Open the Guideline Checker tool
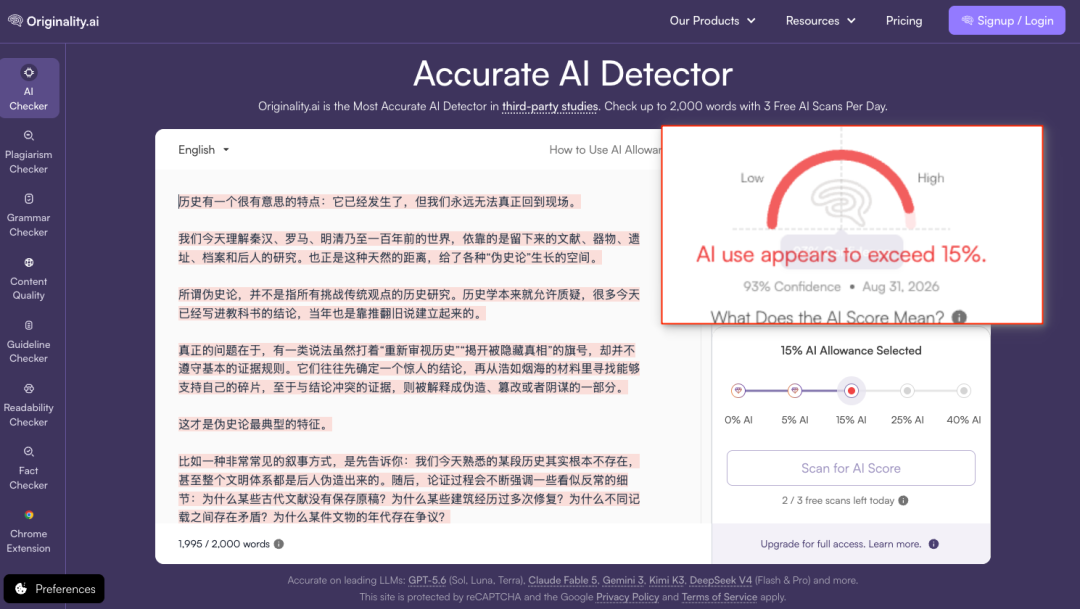Screen dimensions: 1080x609 pos(29,342)
